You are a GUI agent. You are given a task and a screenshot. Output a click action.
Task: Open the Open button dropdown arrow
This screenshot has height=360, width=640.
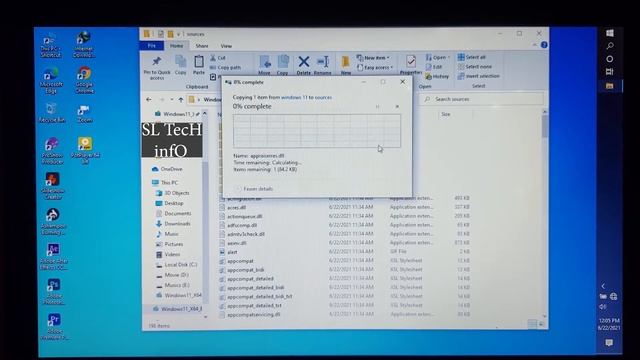(449, 57)
